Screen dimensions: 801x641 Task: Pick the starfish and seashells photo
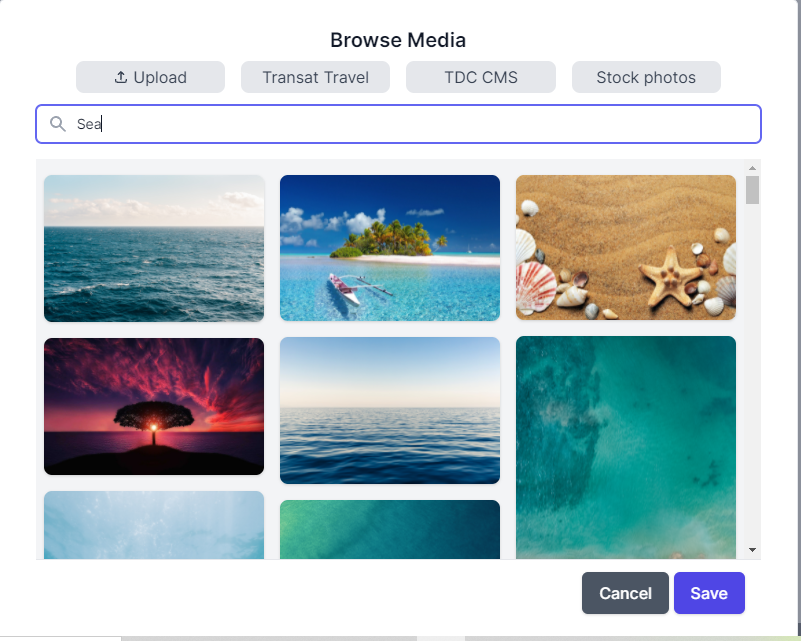pyautogui.click(x=625, y=248)
